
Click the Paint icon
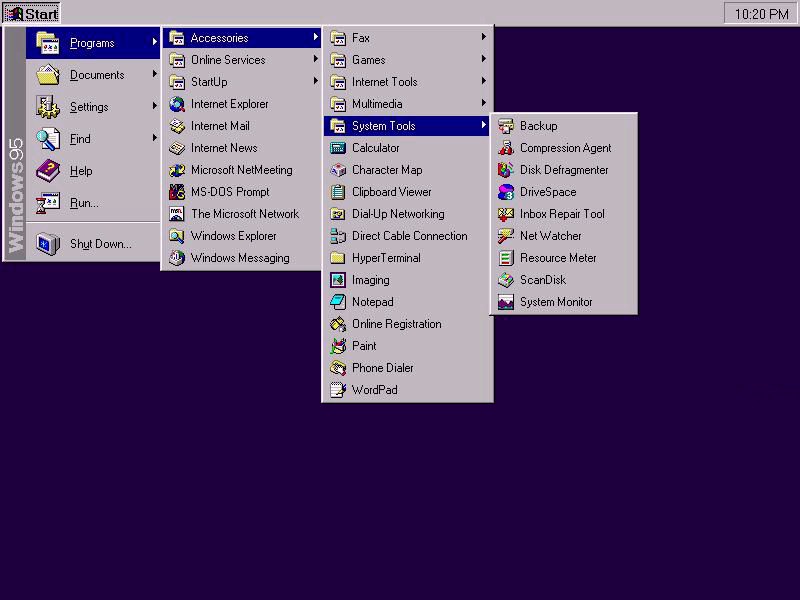pyautogui.click(x=338, y=346)
